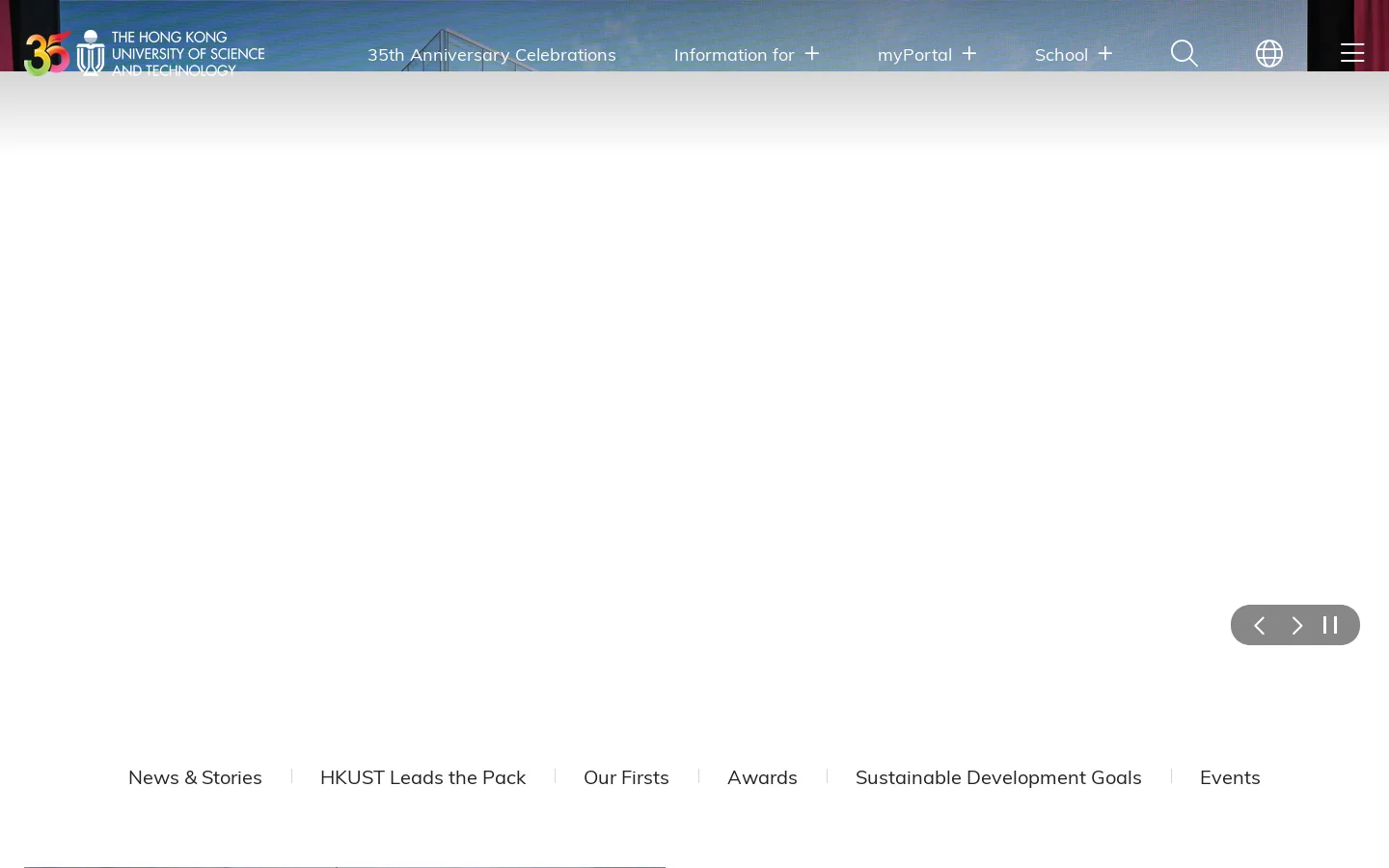The width and height of the screenshot is (1389, 868).
Task: Advance to the next carousel slide
Action: point(1296,625)
